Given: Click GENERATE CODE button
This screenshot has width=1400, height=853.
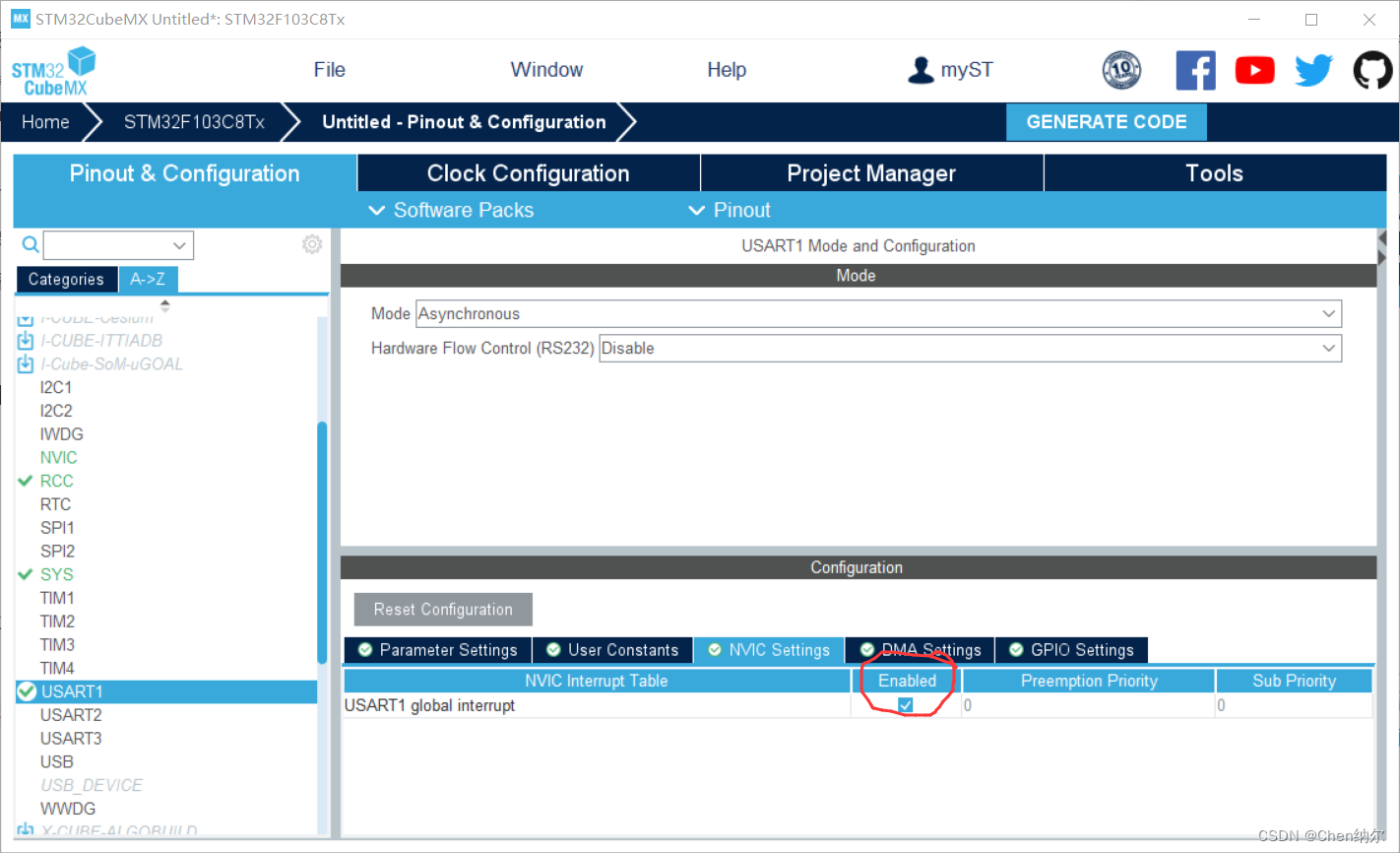Looking at the screenshot, I should click(x=1107, y=122).
